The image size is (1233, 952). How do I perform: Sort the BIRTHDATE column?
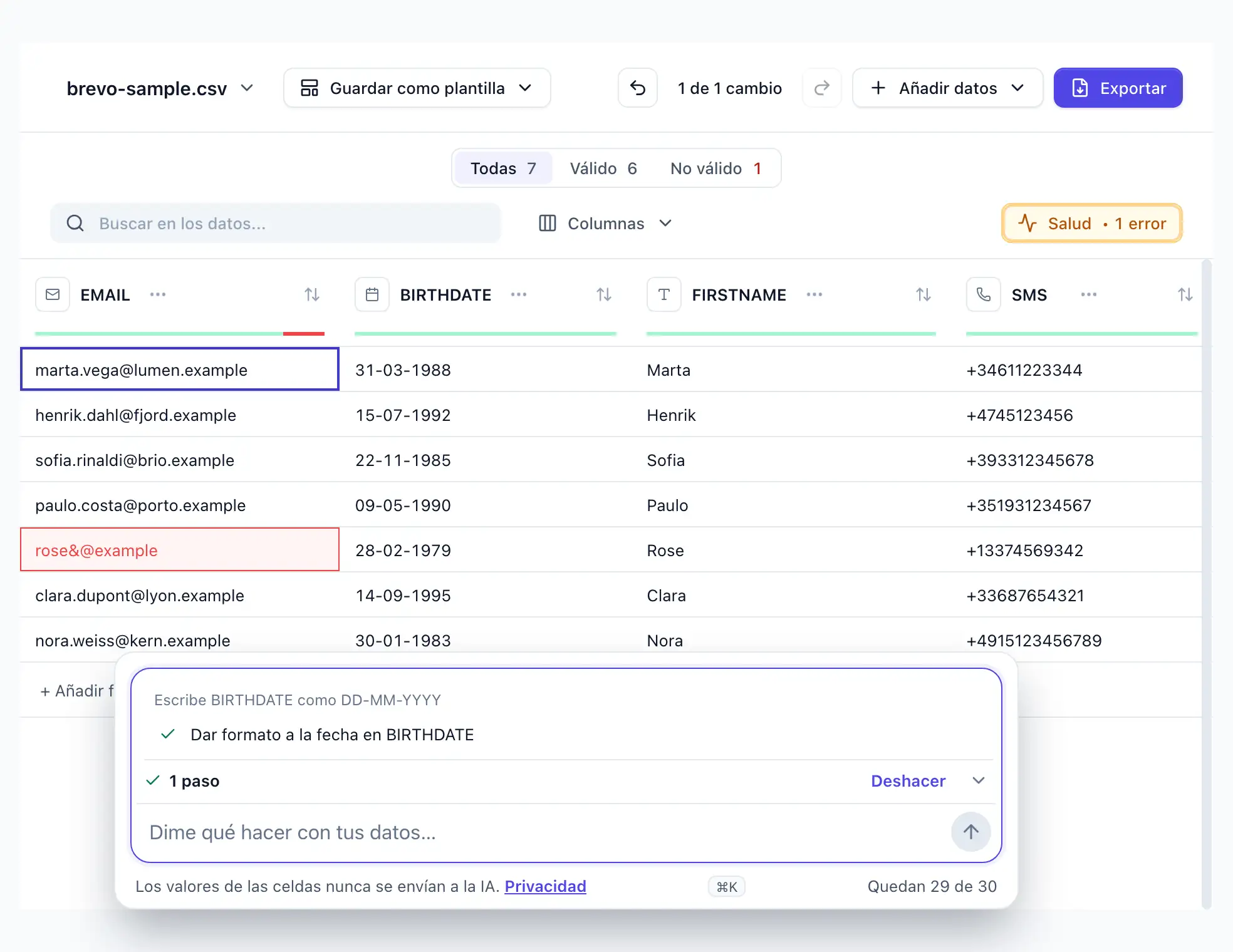[604, 294]
